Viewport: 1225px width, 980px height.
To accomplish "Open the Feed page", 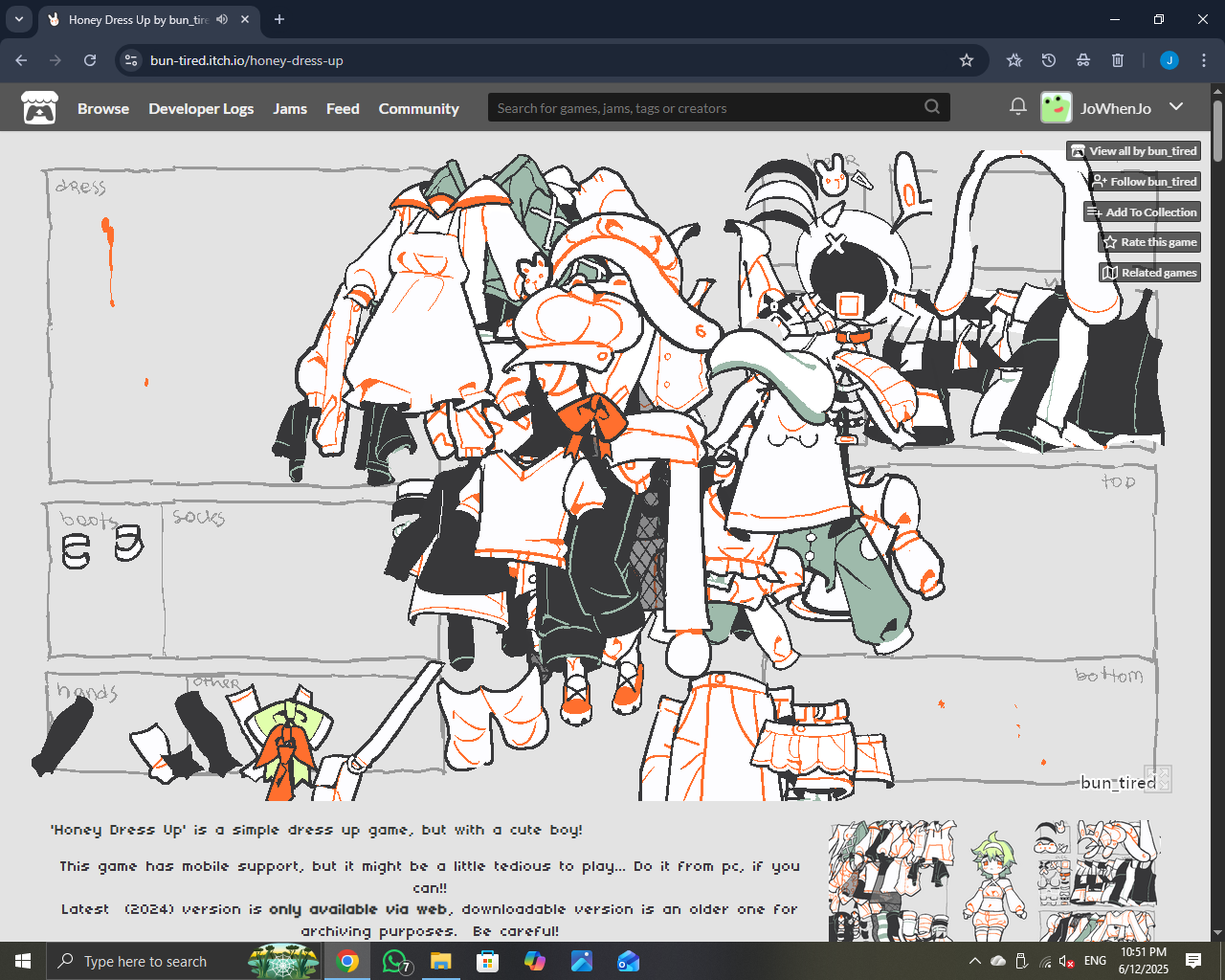I will [343, 108].
